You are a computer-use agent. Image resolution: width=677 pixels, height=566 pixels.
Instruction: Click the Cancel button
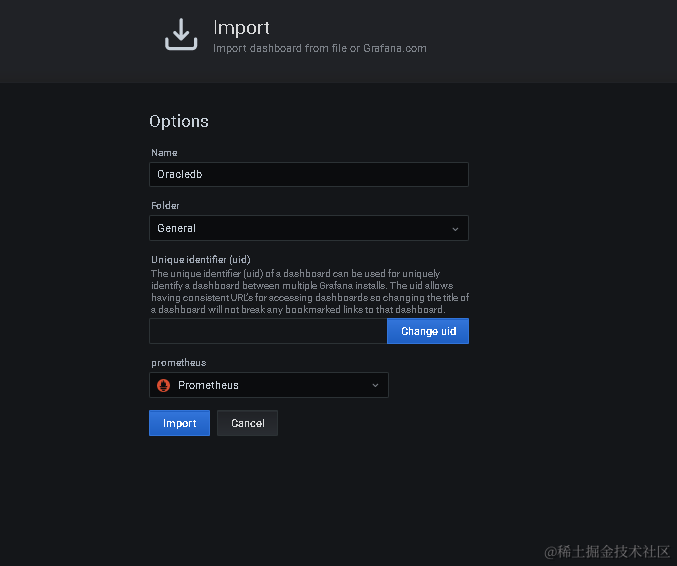pyautogui.click(x=247, y=423)
